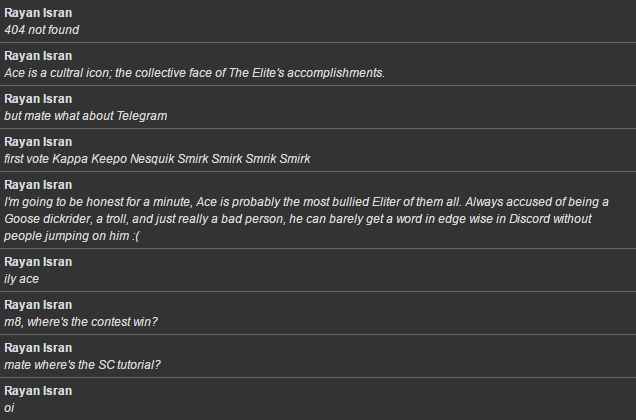Click the 'Goose dickrider, a troll' message line

[x=298, y=219]
